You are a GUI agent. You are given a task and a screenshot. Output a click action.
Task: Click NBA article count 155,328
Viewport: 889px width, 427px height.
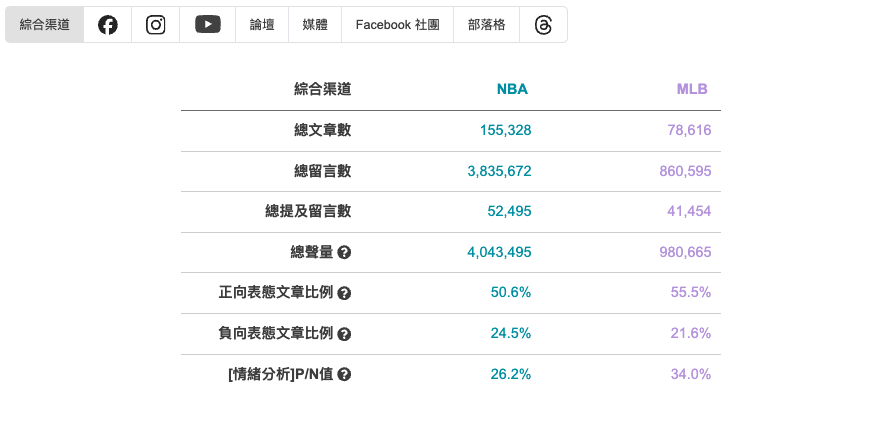click(506, 130)
